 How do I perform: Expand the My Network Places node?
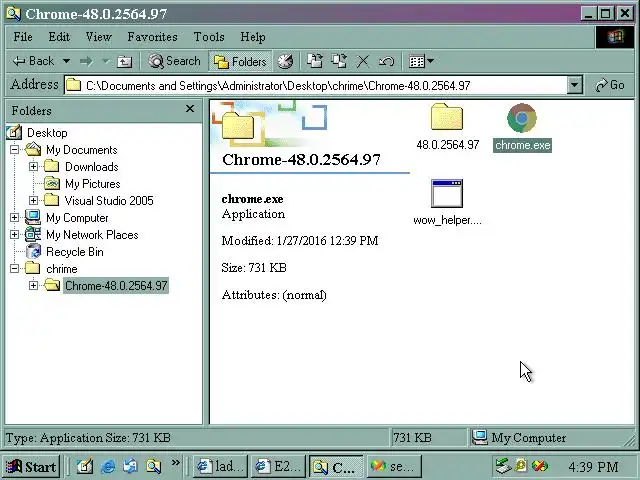[14, 235]
